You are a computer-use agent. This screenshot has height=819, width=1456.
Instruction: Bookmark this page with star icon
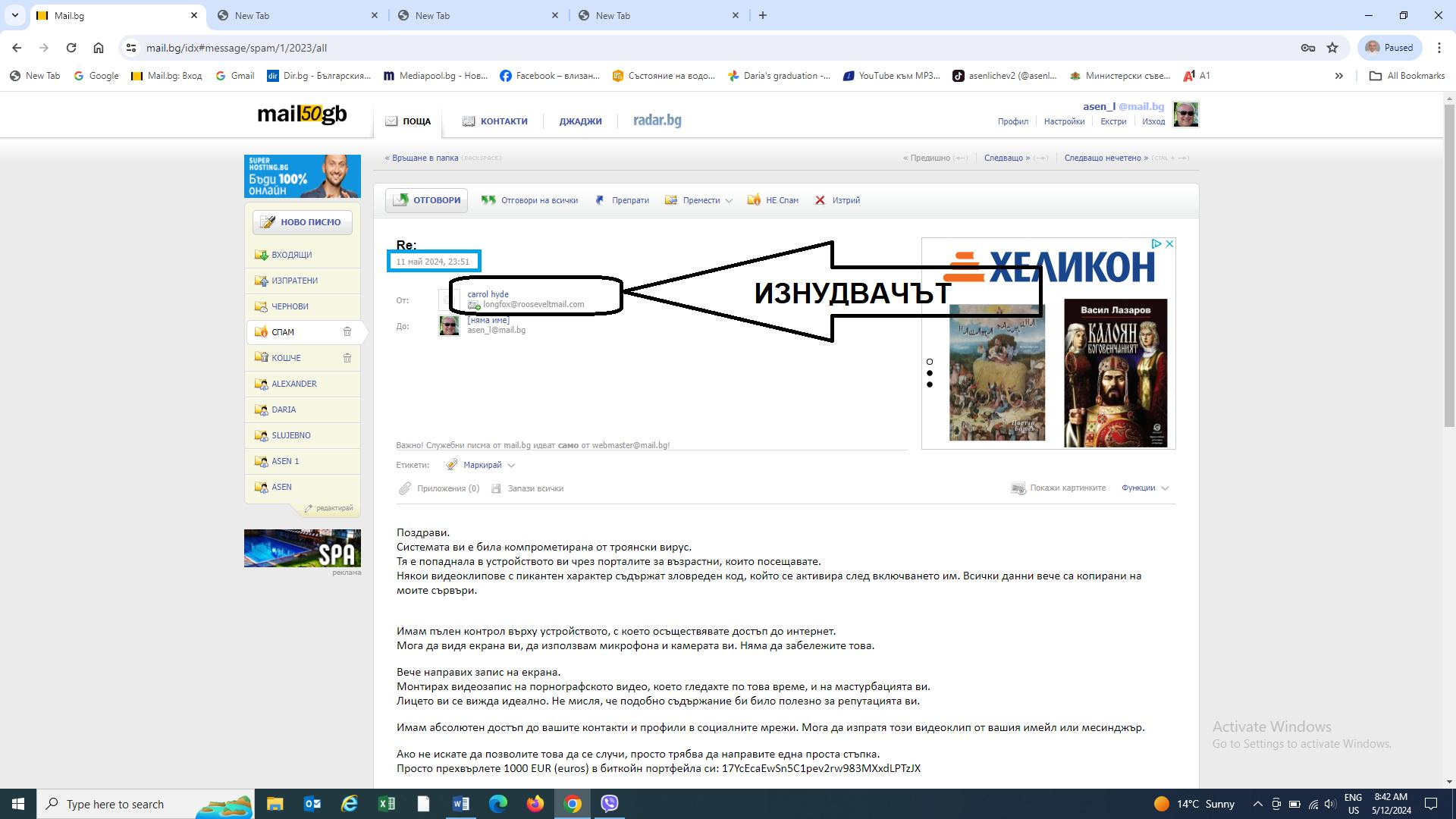pos(1332,48)
